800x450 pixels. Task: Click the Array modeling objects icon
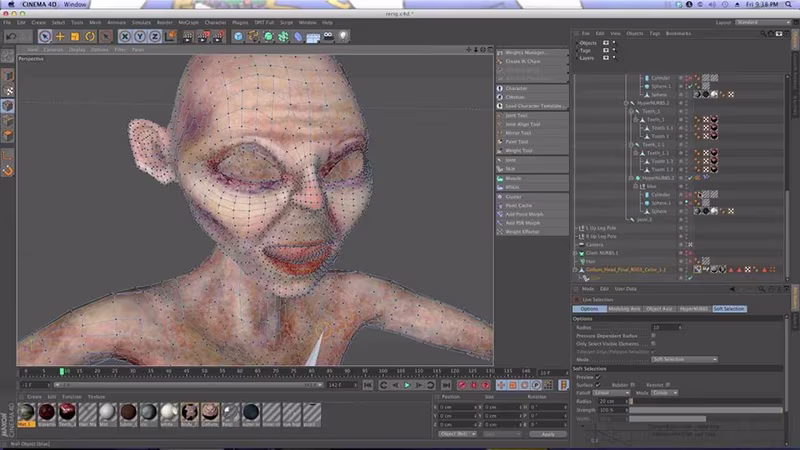tap(283, 36)
